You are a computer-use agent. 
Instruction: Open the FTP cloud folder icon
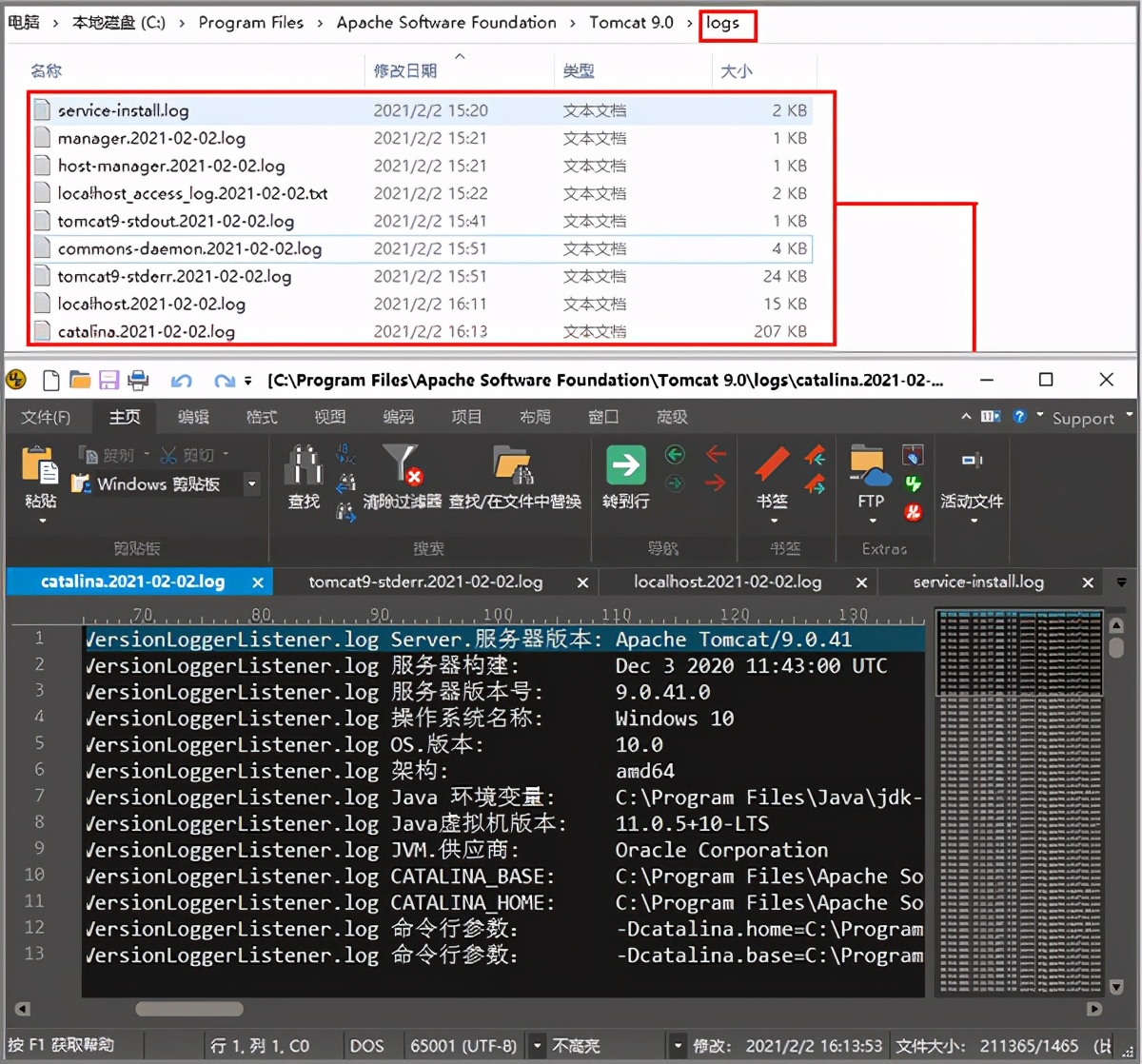click(870, 466)
